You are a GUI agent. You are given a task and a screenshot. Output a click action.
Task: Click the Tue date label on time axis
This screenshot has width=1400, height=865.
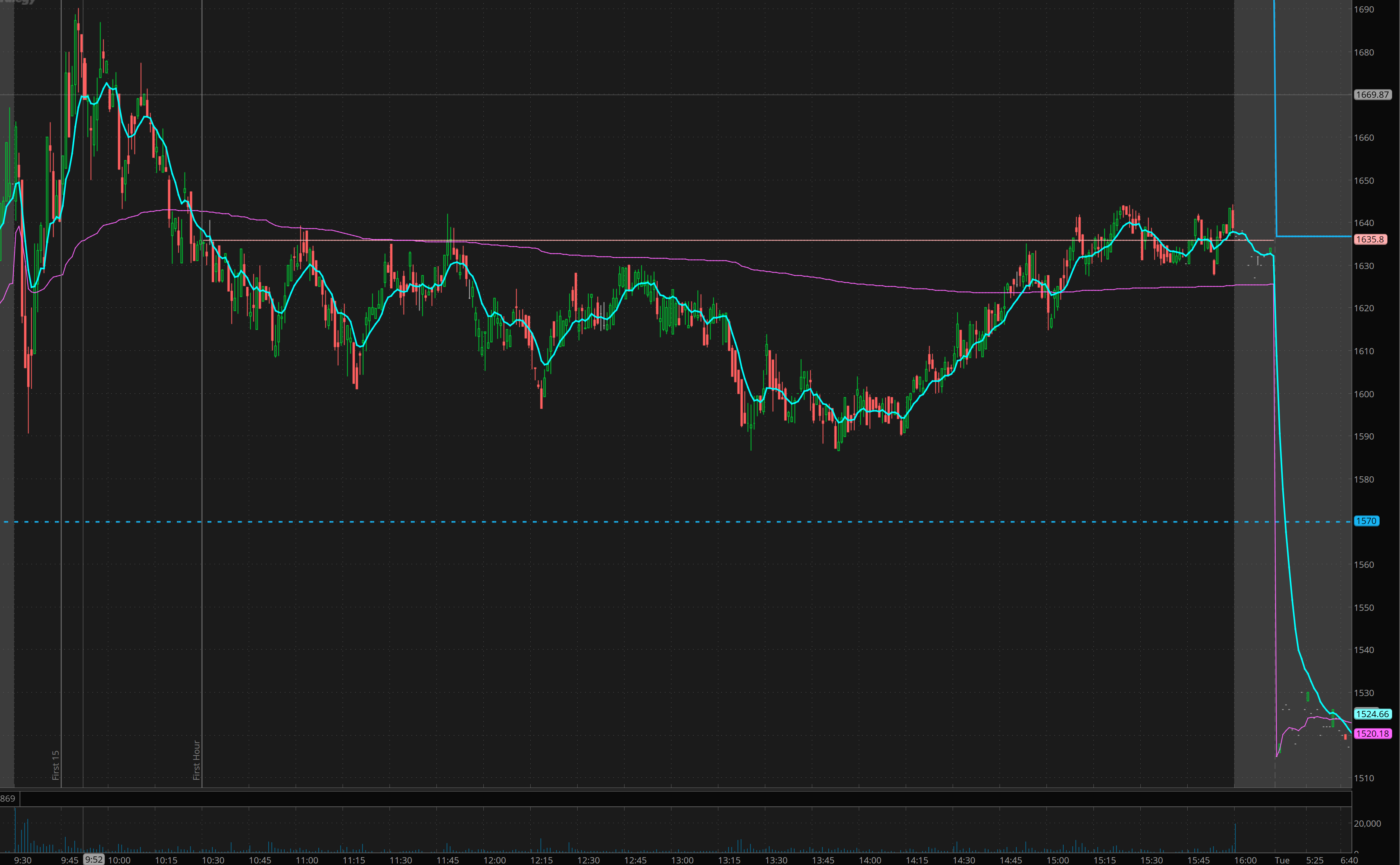(x=1282, y=860)
